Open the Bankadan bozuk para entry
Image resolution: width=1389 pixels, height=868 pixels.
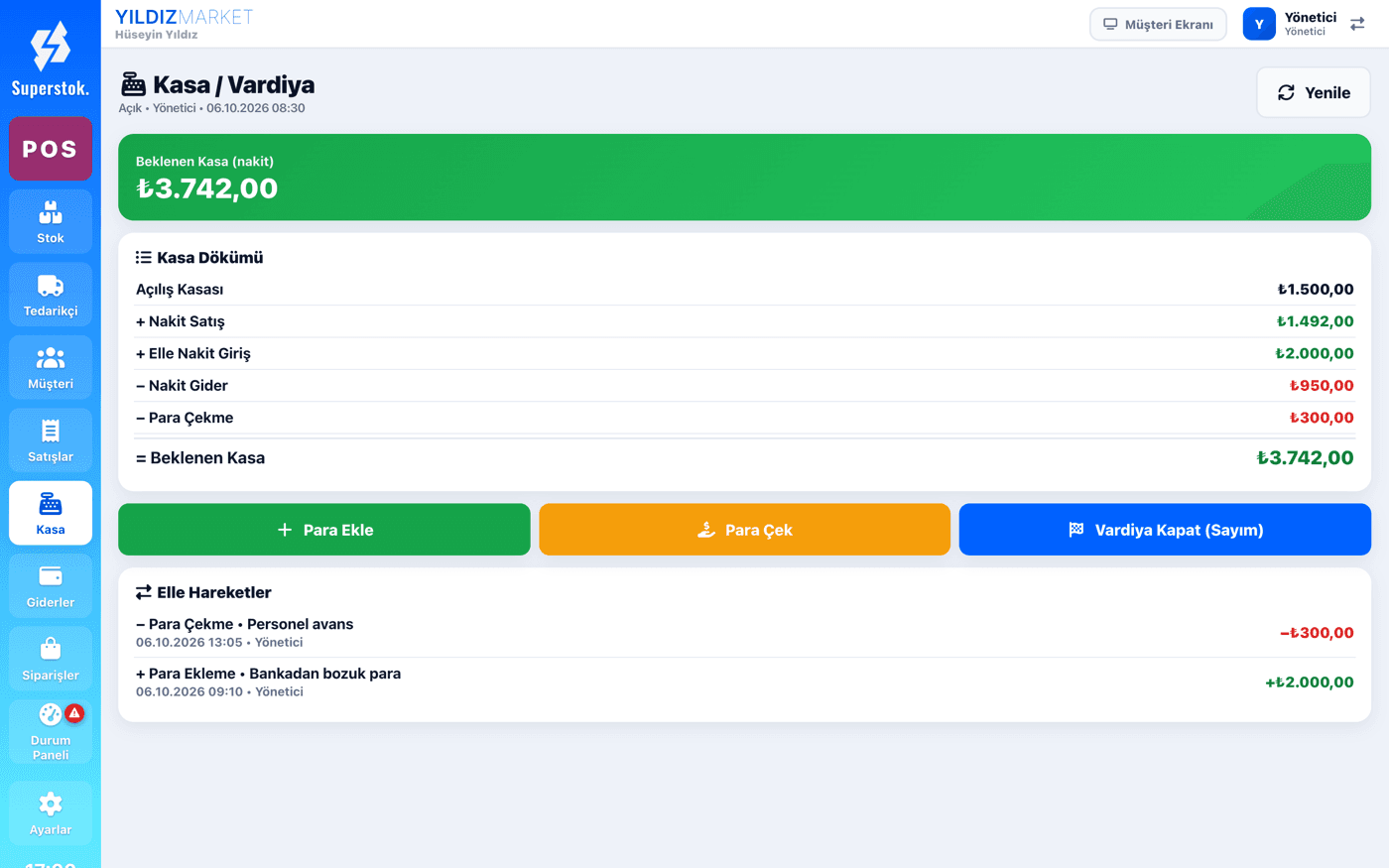point(744,682)
